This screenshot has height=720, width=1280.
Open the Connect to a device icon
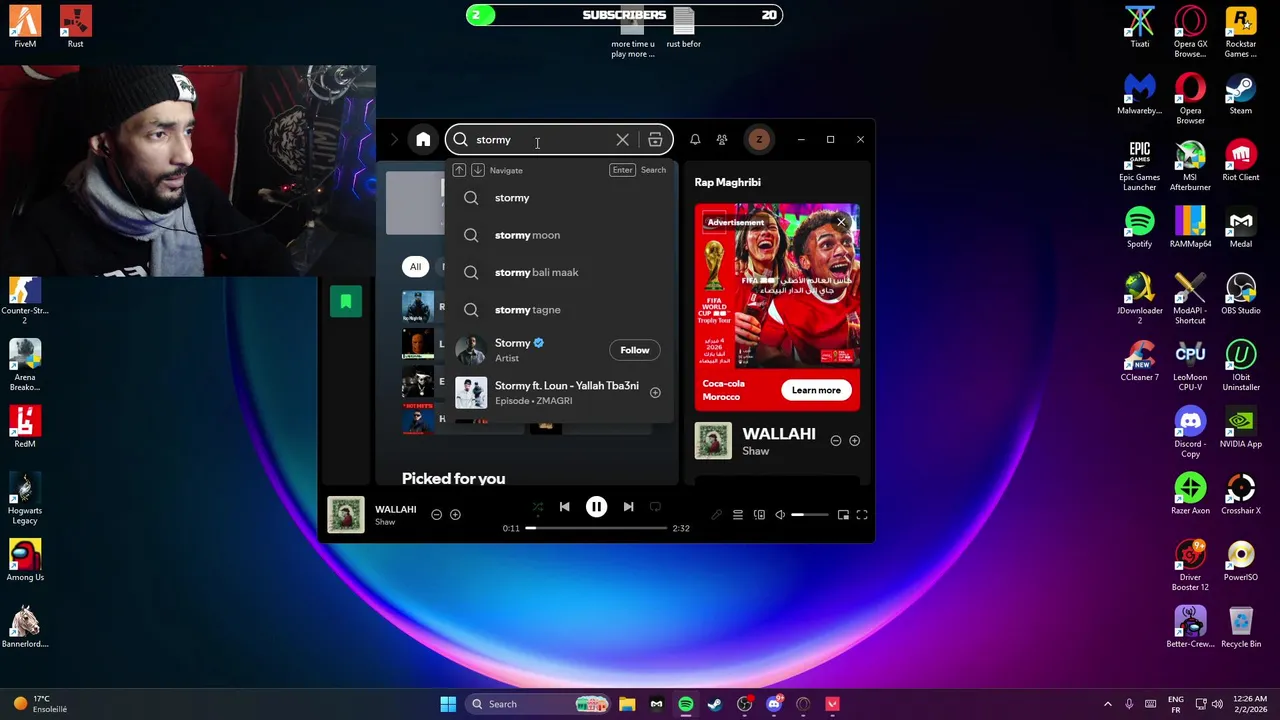point(759,515)
